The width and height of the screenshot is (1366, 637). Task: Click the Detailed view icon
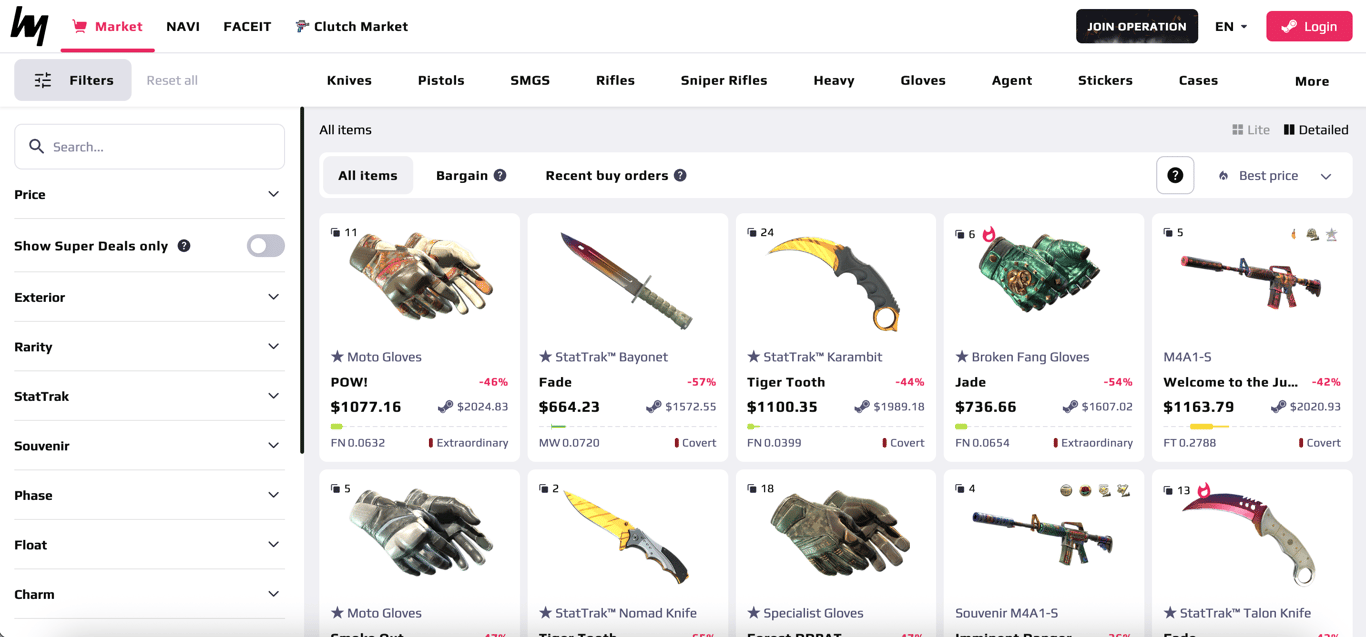click(1289, 130)
